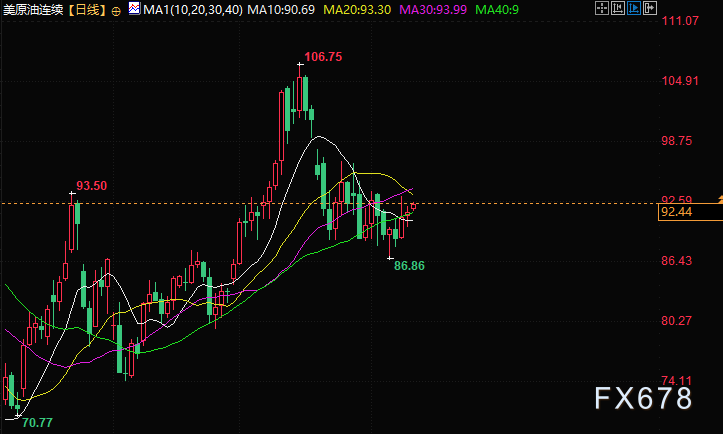This screenshot has height=434, width=723.
Task: Click the 70.77 bottom price label
Action: click(x=37, y=422)
